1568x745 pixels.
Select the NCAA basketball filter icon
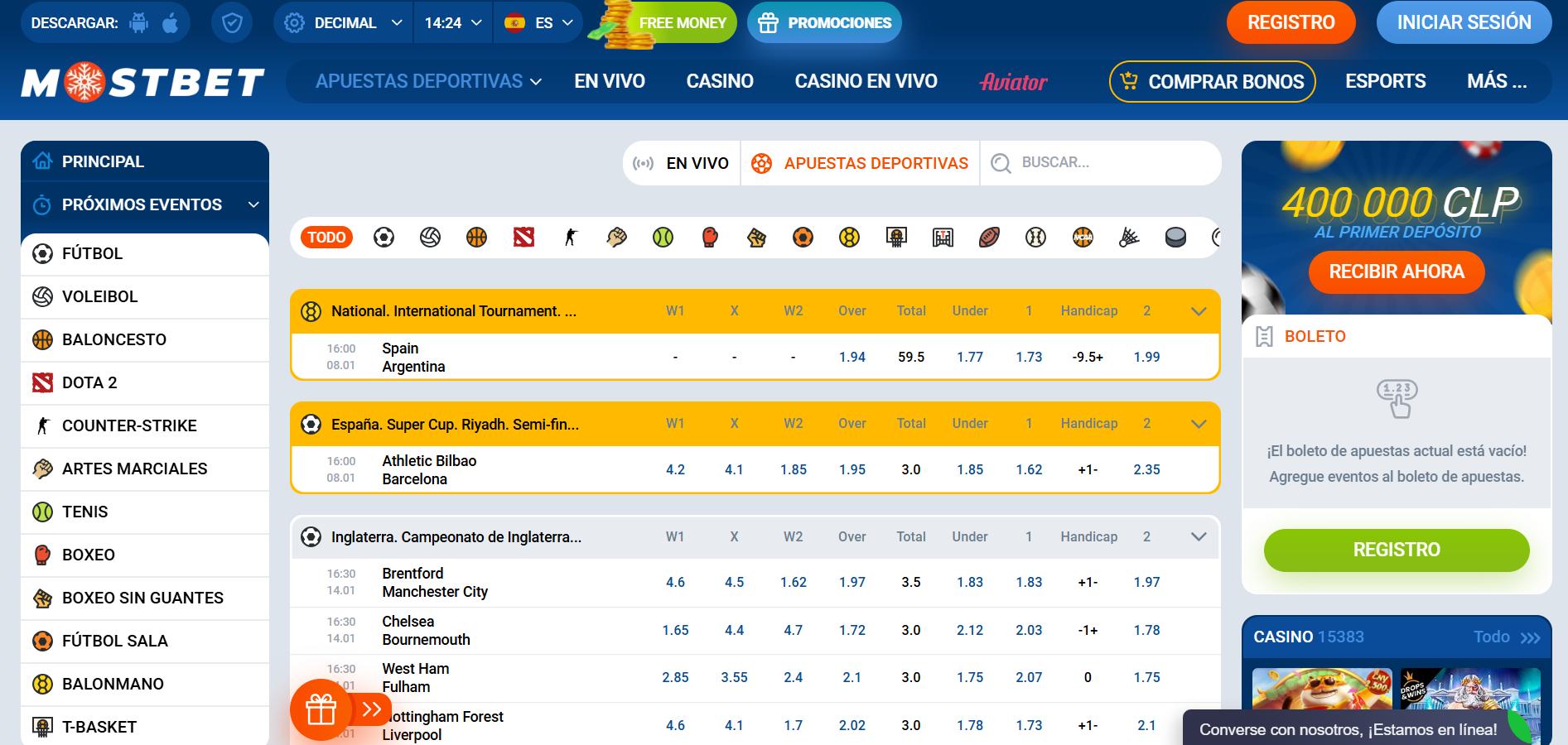pyautogui.click(x=1083, y=238)
